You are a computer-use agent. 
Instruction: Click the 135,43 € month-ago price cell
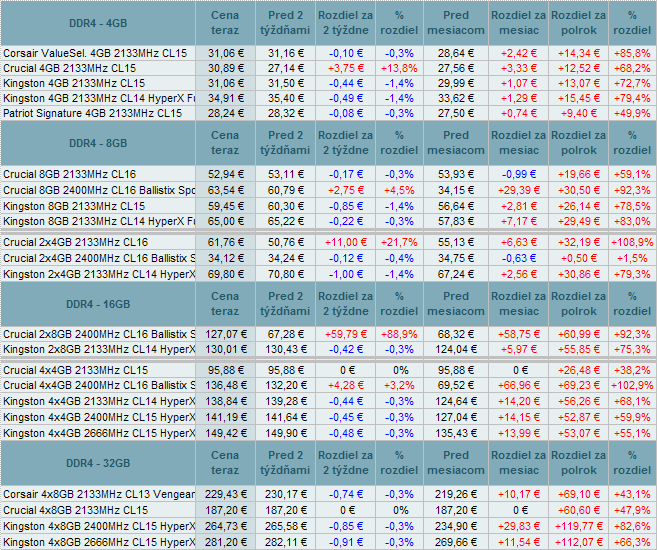pyautogui.click(x=456, y=433)
